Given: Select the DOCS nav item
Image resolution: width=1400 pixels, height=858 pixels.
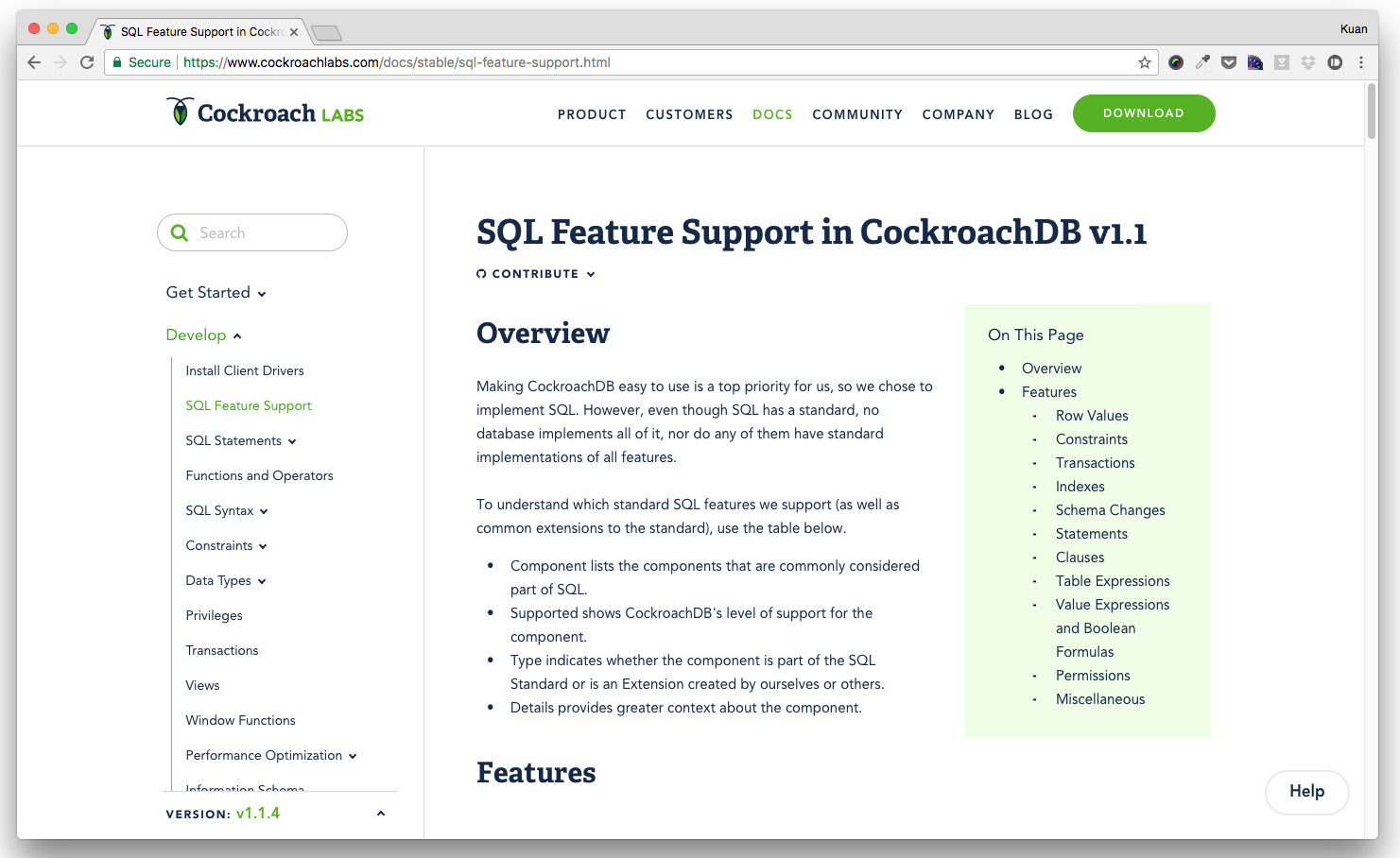Looking at the screenshot, I should (x=772, y=114).
